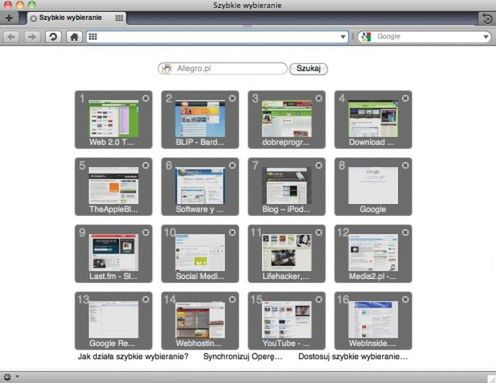Remove speed dial 3 dobreprogr...
The width and height of the screenshot is (496, 383).
pos(319,98)
